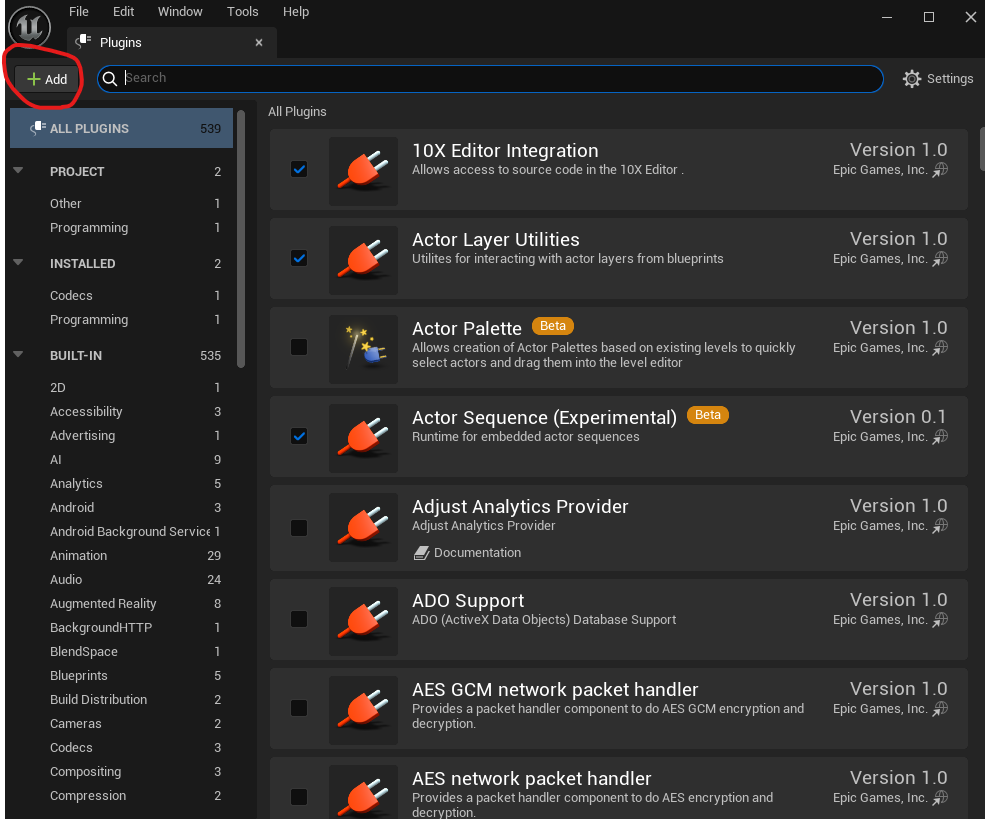Select the Other category under PROJECT
This screenshot has width=985, height=819.
point(66,203)
